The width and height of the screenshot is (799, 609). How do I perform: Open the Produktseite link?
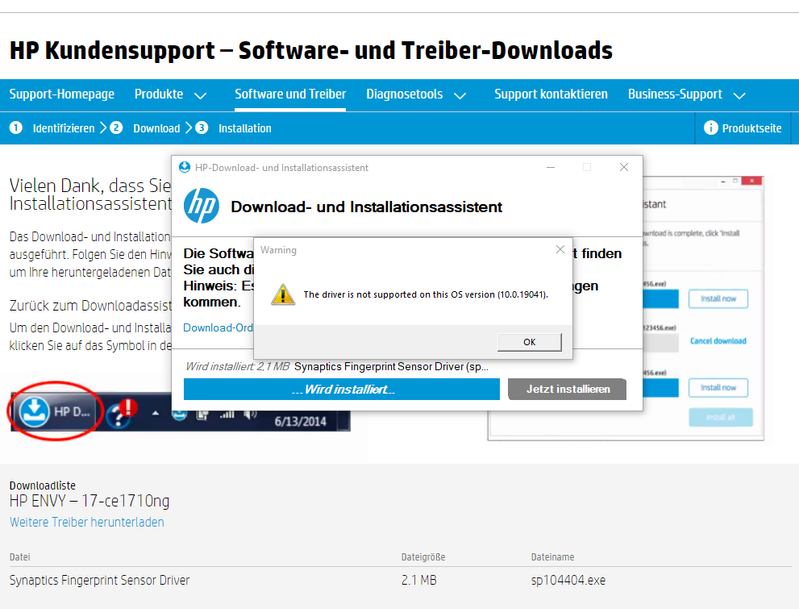(x=752, y=128)
